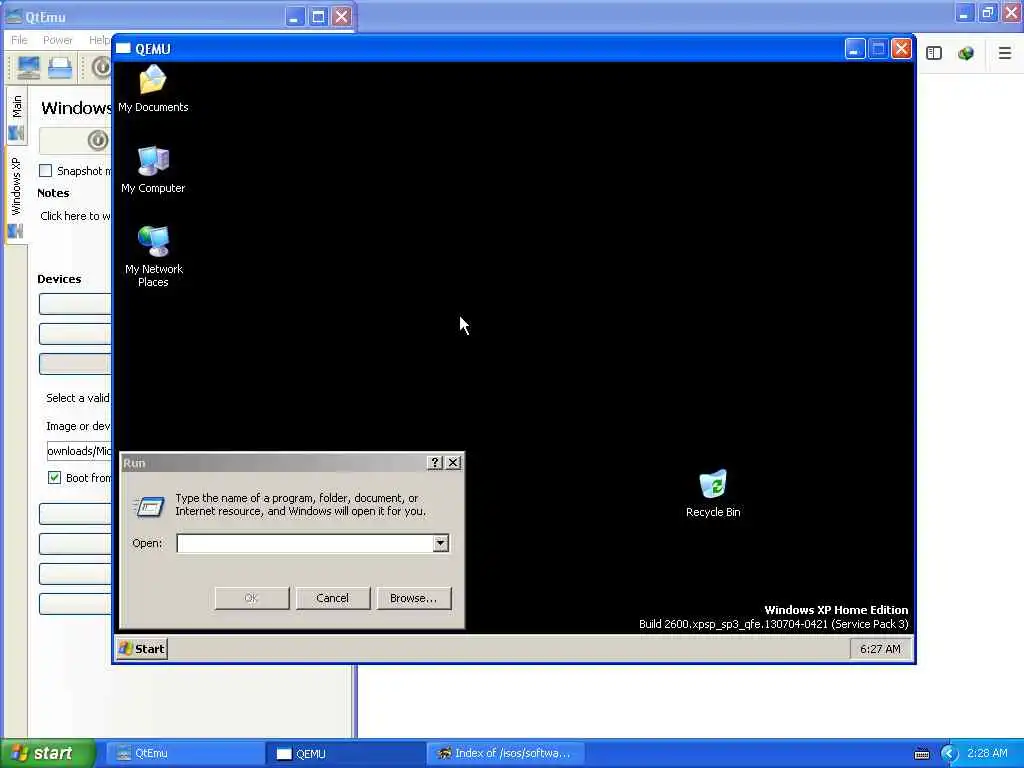Click the colorful globe extension icon

tap(966, 53)
